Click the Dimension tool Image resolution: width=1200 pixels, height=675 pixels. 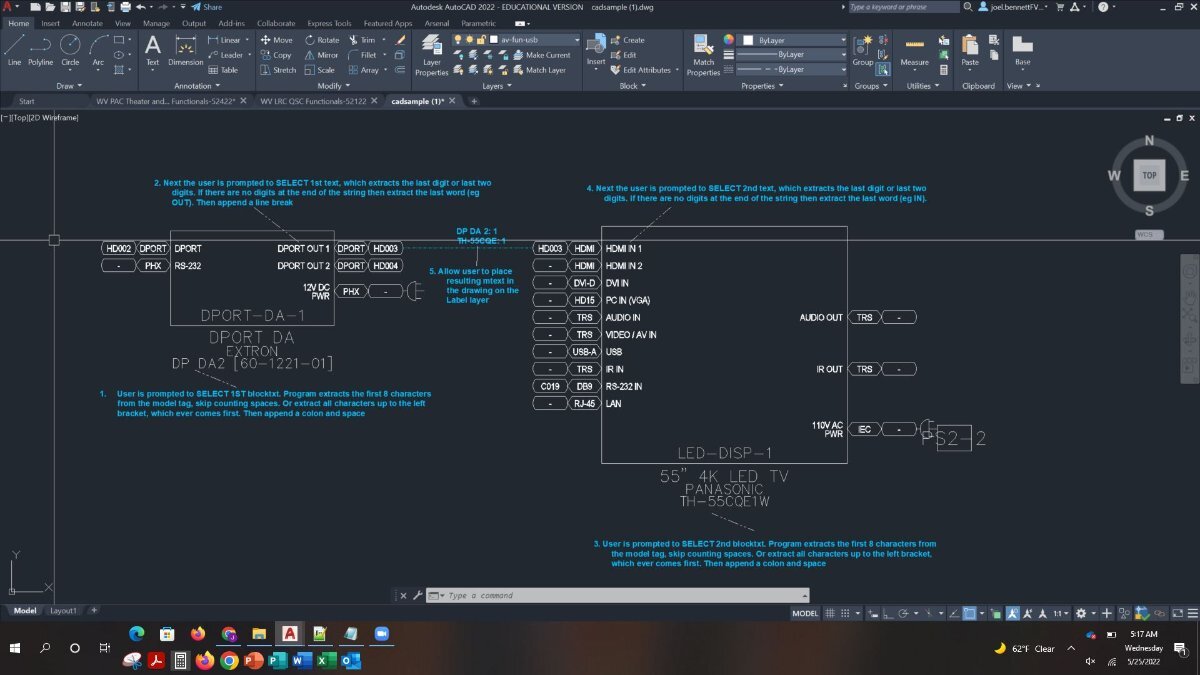coord(185,47)
